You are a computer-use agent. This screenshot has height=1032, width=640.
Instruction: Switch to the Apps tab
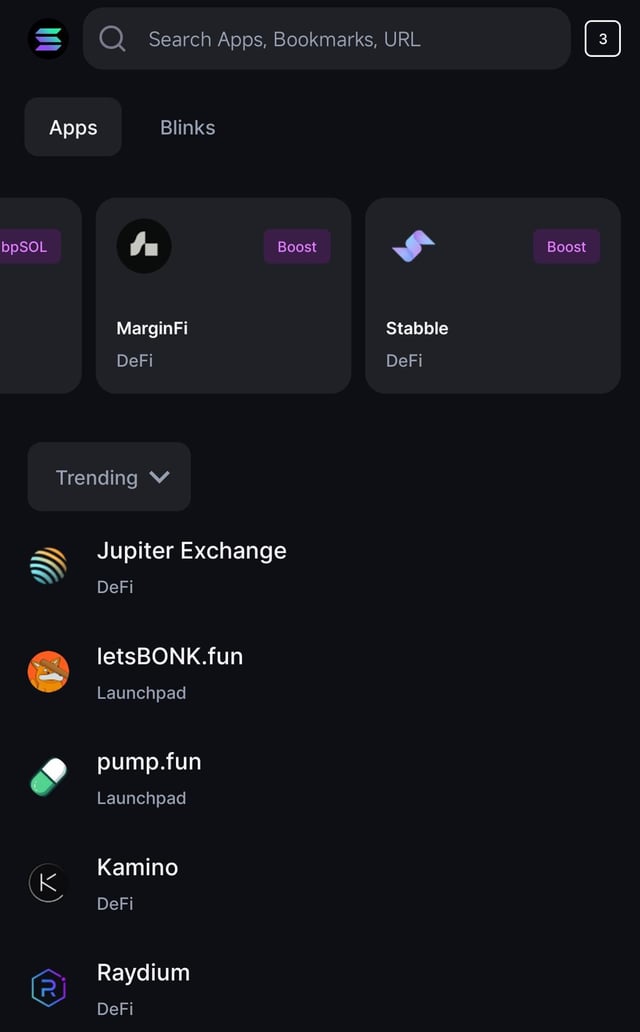[x=73, y=127]
